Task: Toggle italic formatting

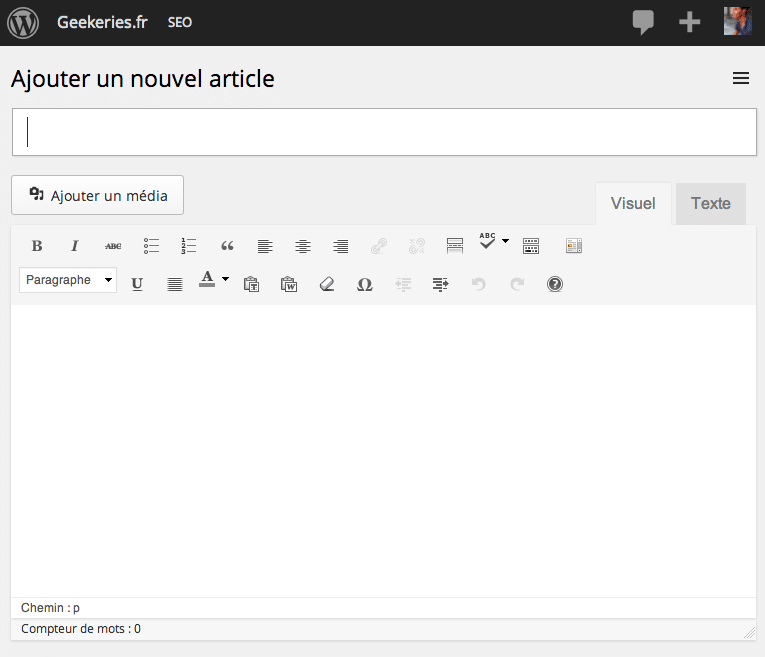Action: click(75, 246)
